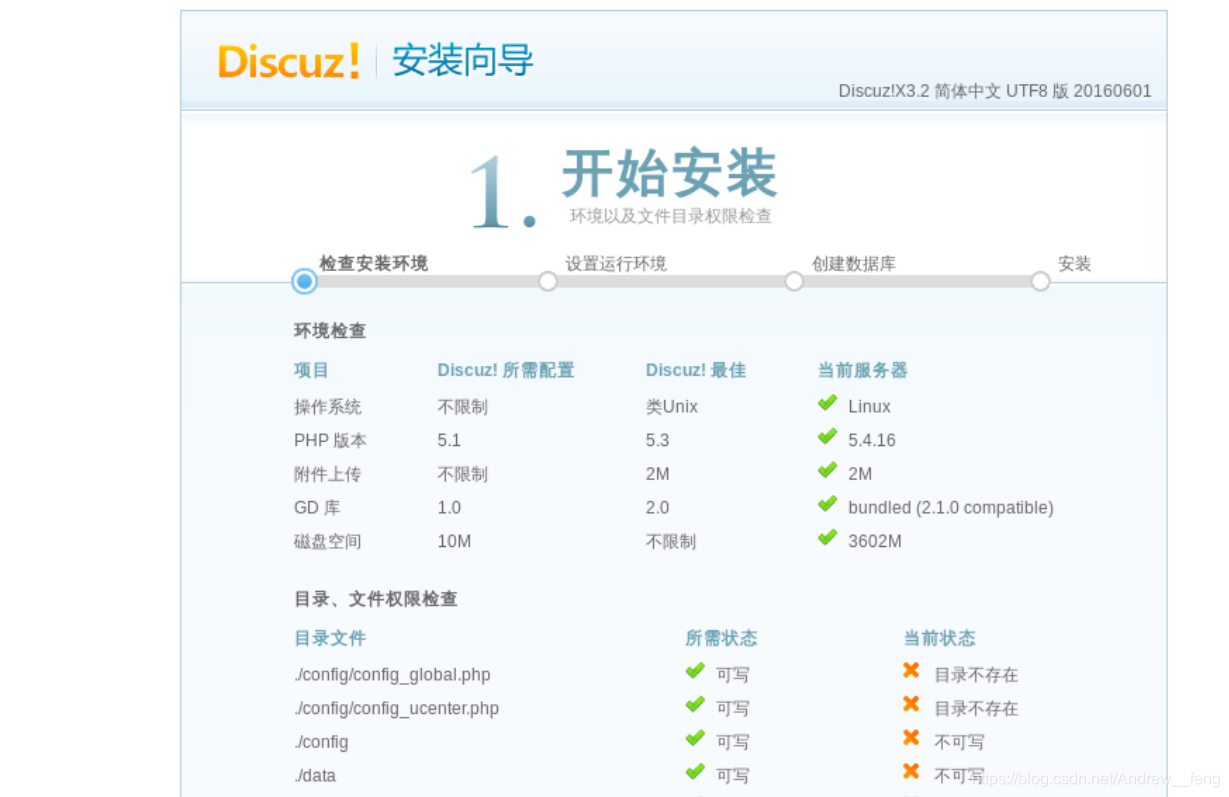Click the required-status check for ./data
Screen dimensions: 1229x797
tap(695, 772)
